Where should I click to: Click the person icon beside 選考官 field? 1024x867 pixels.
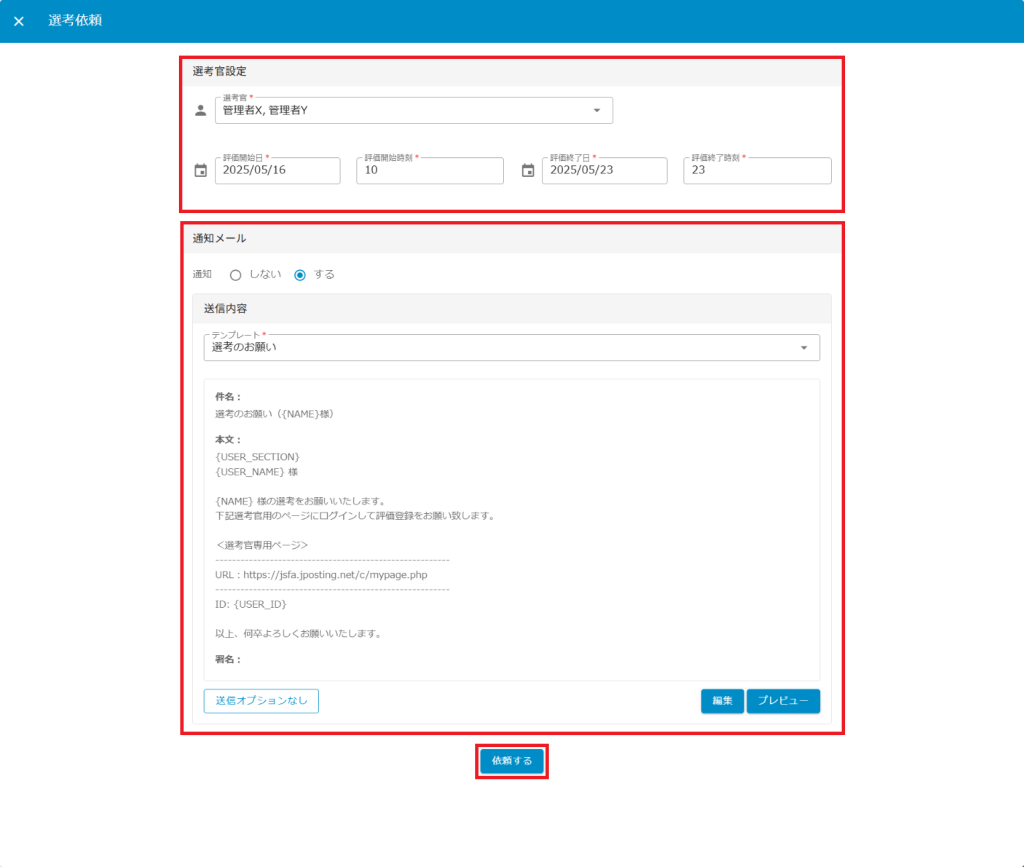(200, 110)
